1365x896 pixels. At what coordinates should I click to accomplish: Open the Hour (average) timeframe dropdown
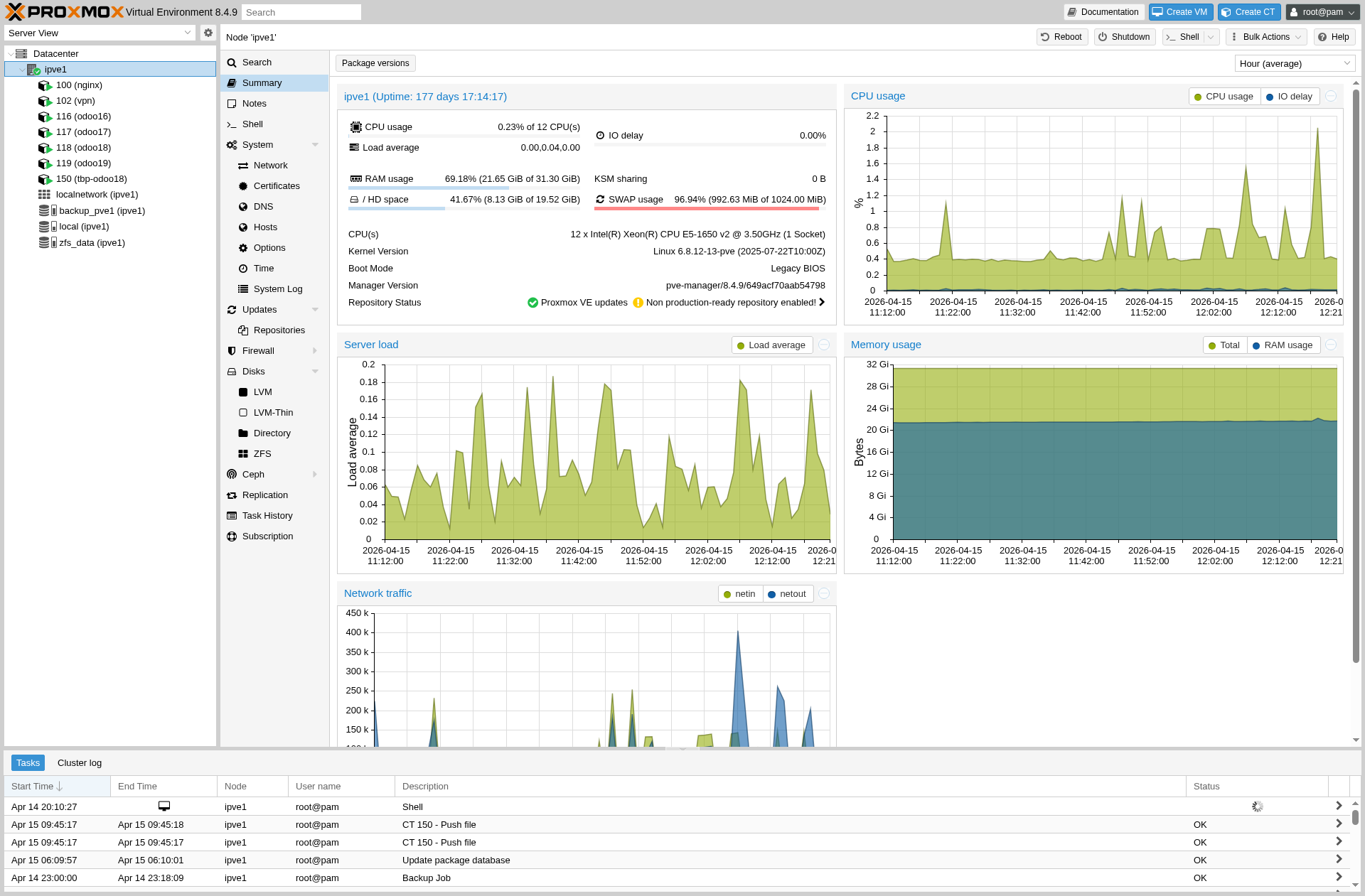(x=1294, y=64)
